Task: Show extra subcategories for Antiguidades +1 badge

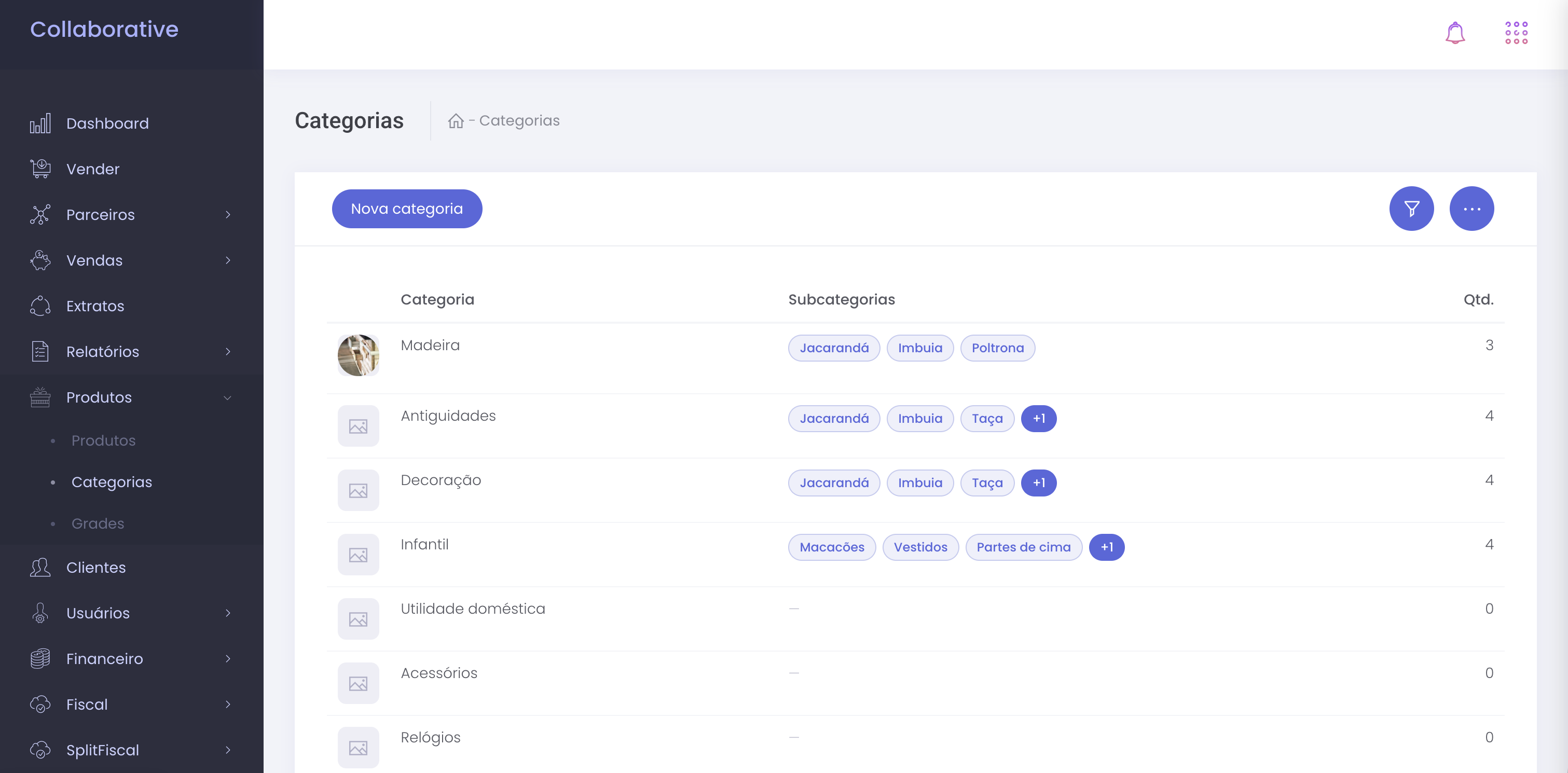Action: tap(1039, 419)
